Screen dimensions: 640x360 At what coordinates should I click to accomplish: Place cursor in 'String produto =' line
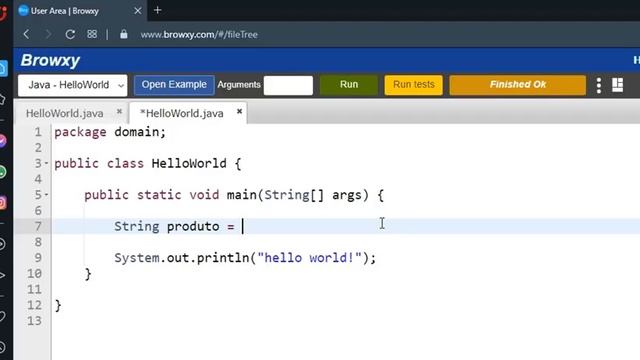pos(174,226)
